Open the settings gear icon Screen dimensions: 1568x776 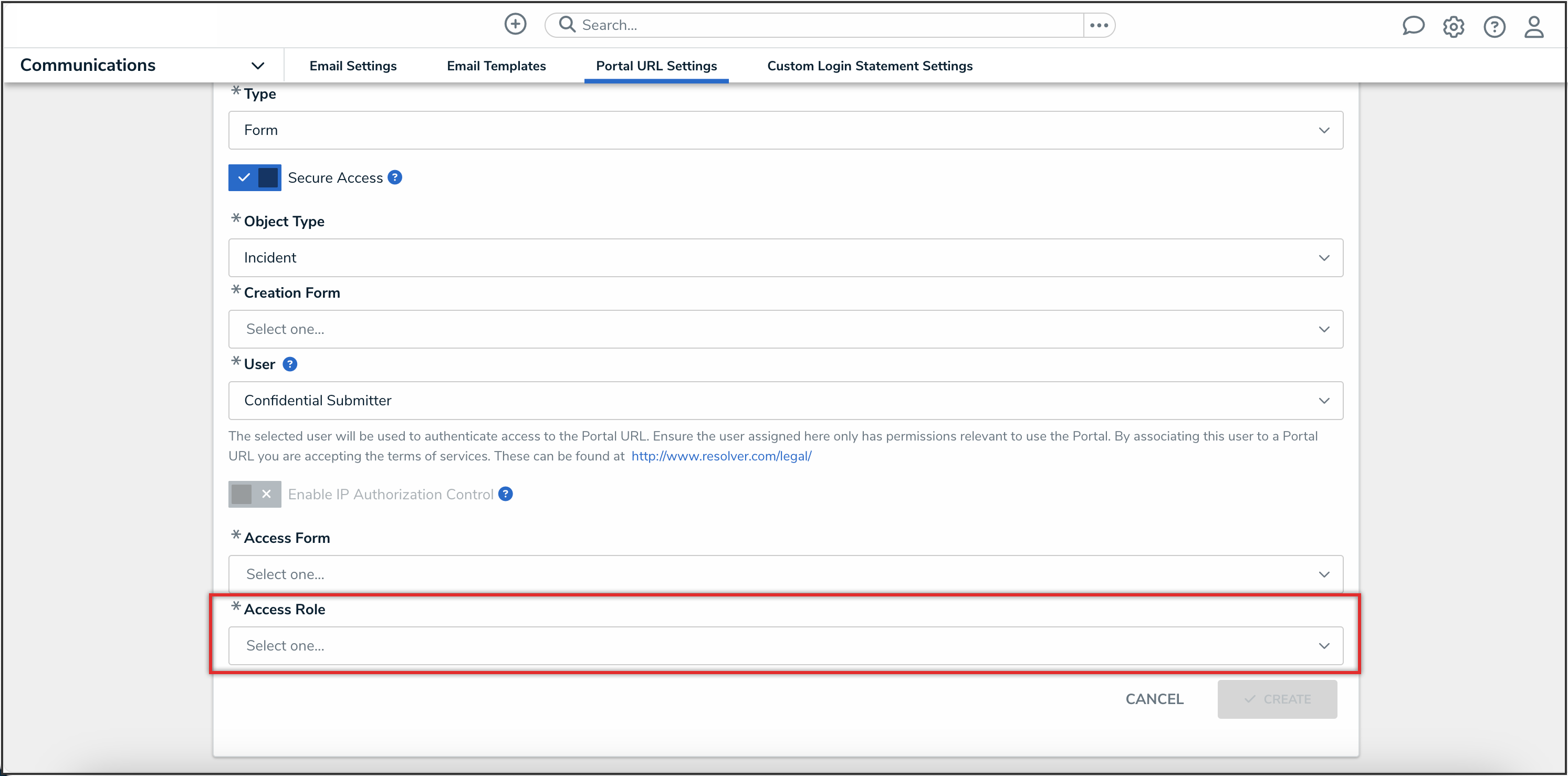tap(1453, 27)
